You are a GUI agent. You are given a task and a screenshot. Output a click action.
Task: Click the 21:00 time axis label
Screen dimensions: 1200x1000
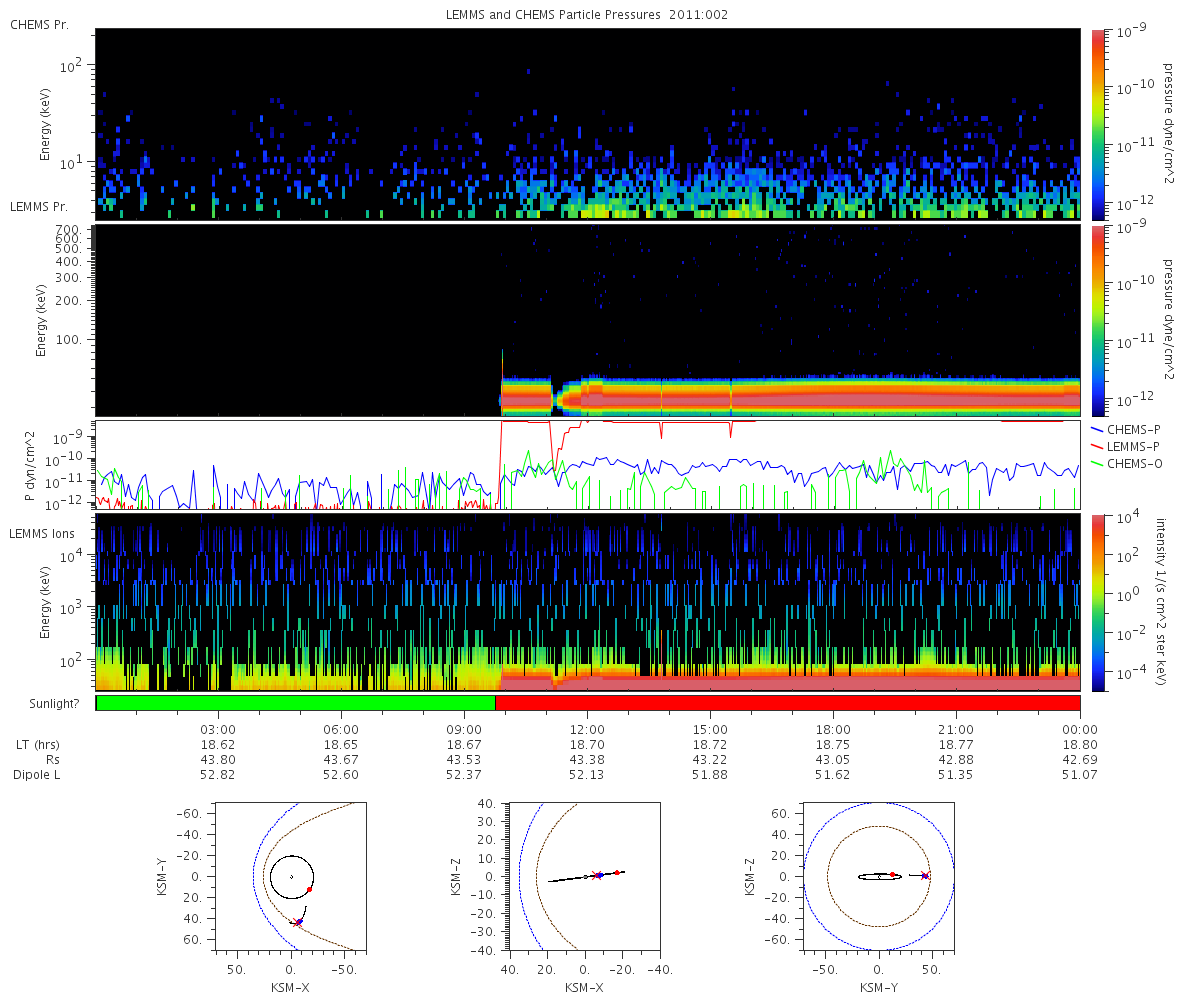tap(956, 729)
